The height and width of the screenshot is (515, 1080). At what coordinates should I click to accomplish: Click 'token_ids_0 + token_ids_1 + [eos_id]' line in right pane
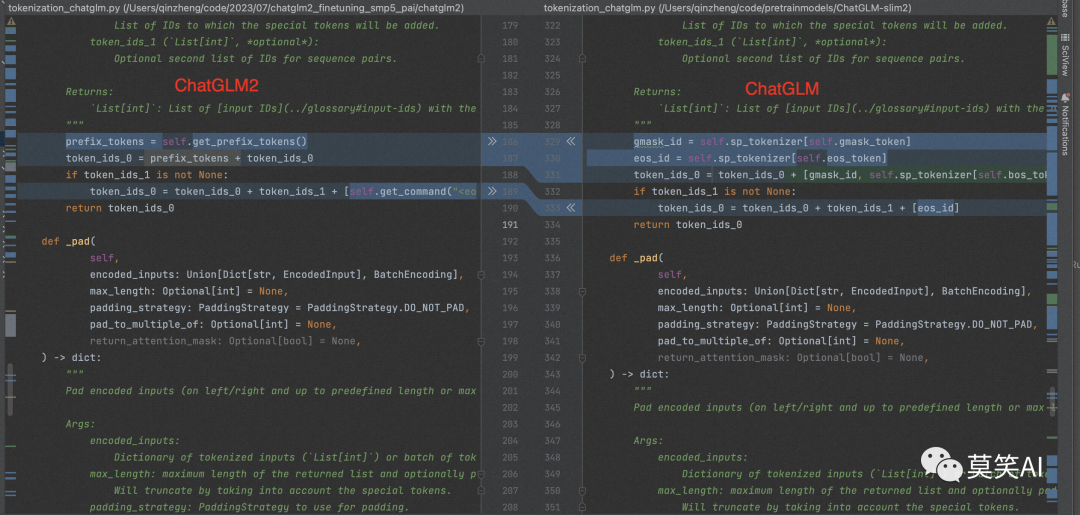(809, 207)
